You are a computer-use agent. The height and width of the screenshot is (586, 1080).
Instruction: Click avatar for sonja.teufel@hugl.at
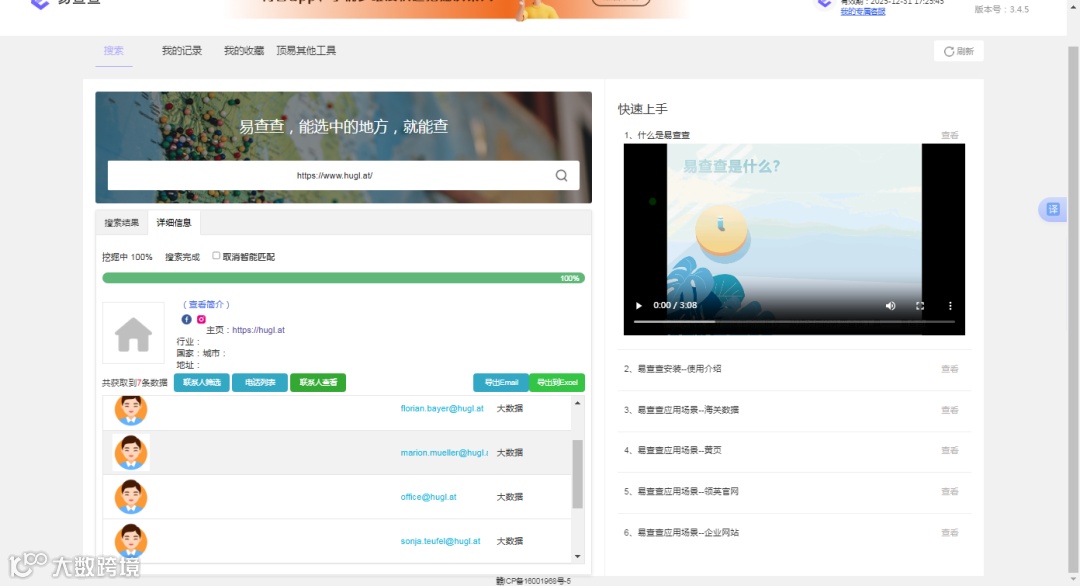tap(131, 541)
